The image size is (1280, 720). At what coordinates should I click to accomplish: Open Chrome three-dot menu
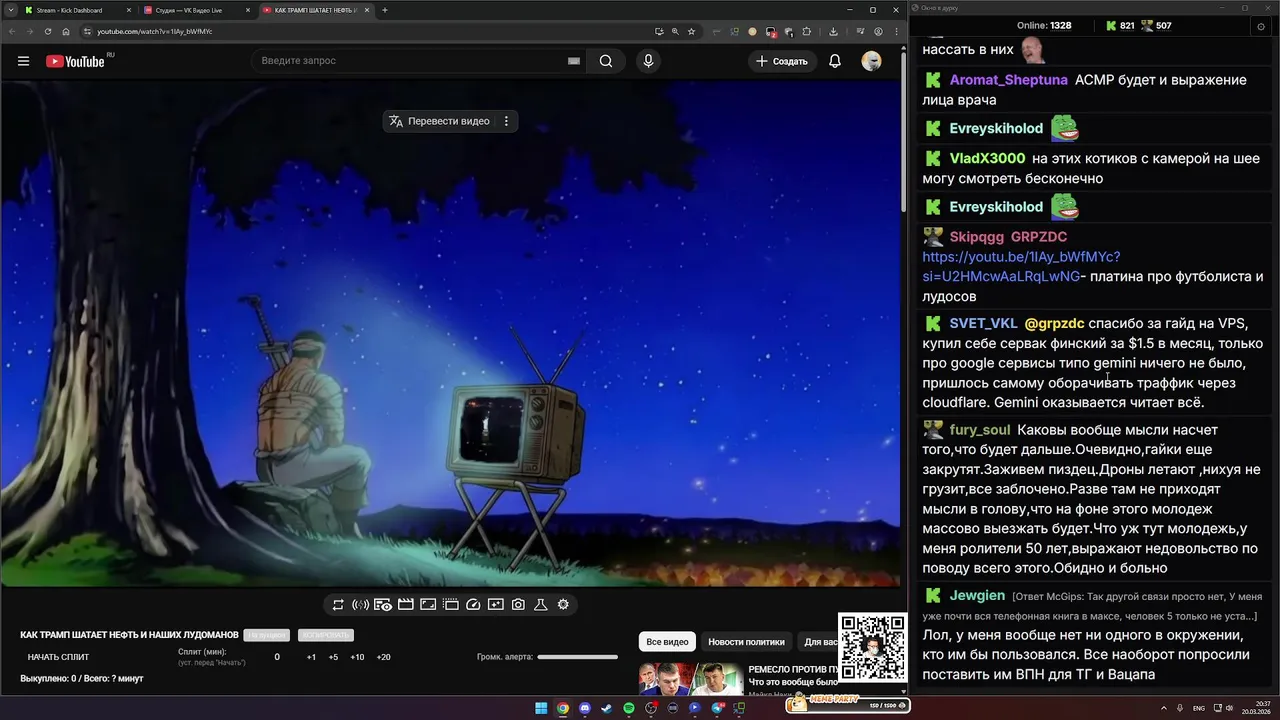896,31
